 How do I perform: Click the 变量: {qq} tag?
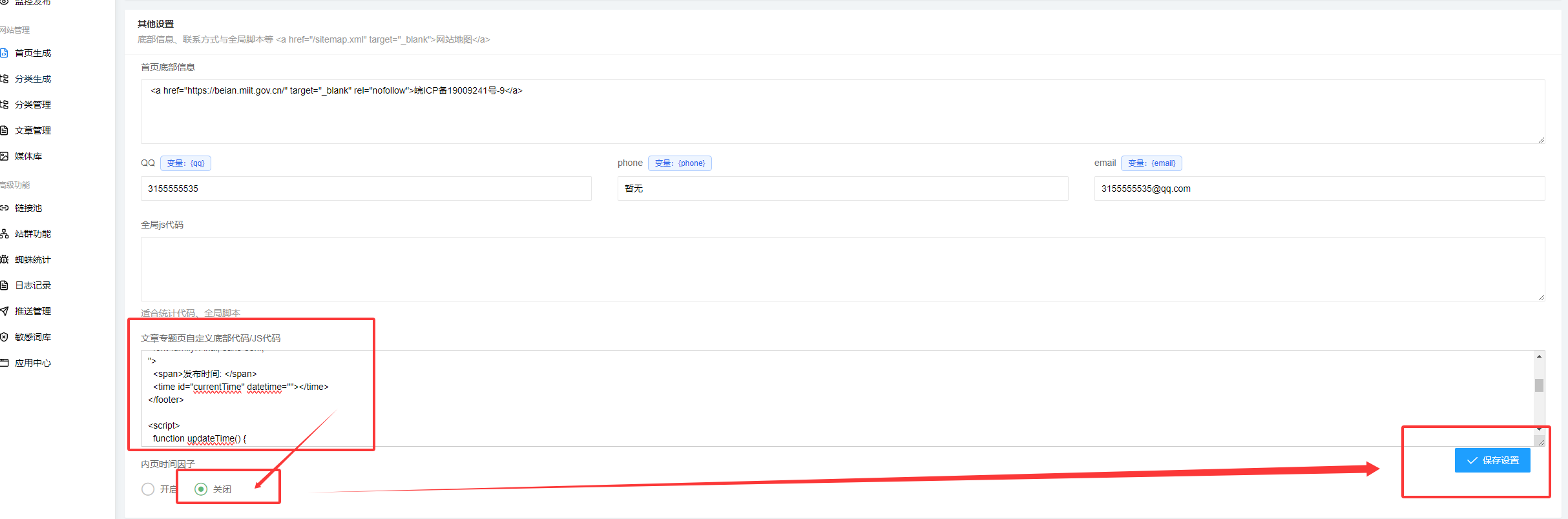pos(185,163)
